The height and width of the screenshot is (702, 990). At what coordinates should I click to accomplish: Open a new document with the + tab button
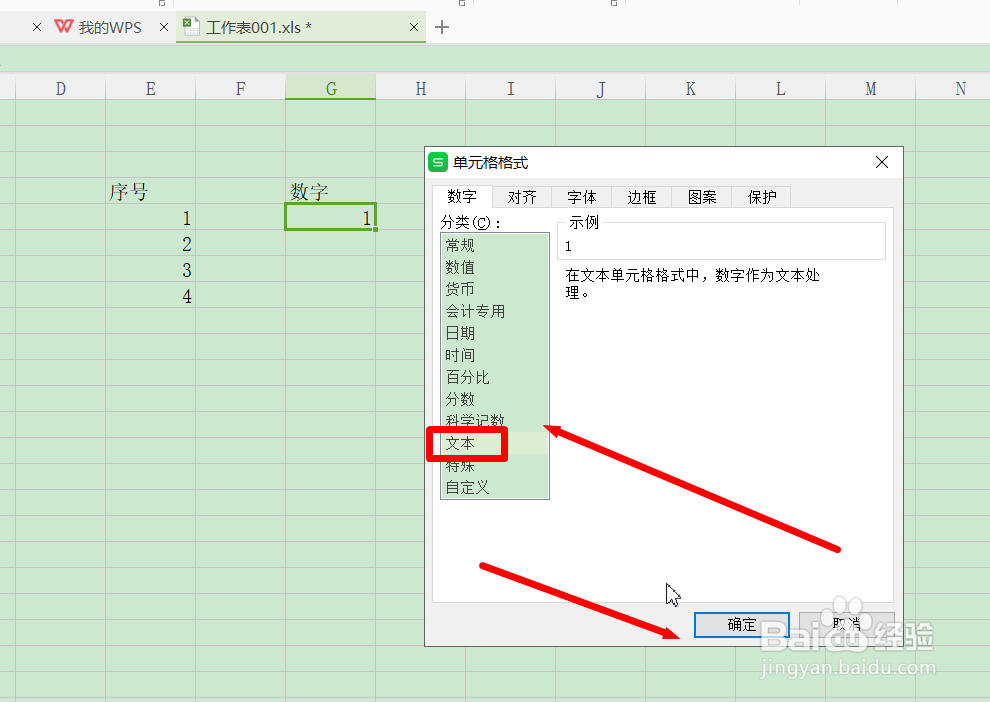[x=441, y=28]
